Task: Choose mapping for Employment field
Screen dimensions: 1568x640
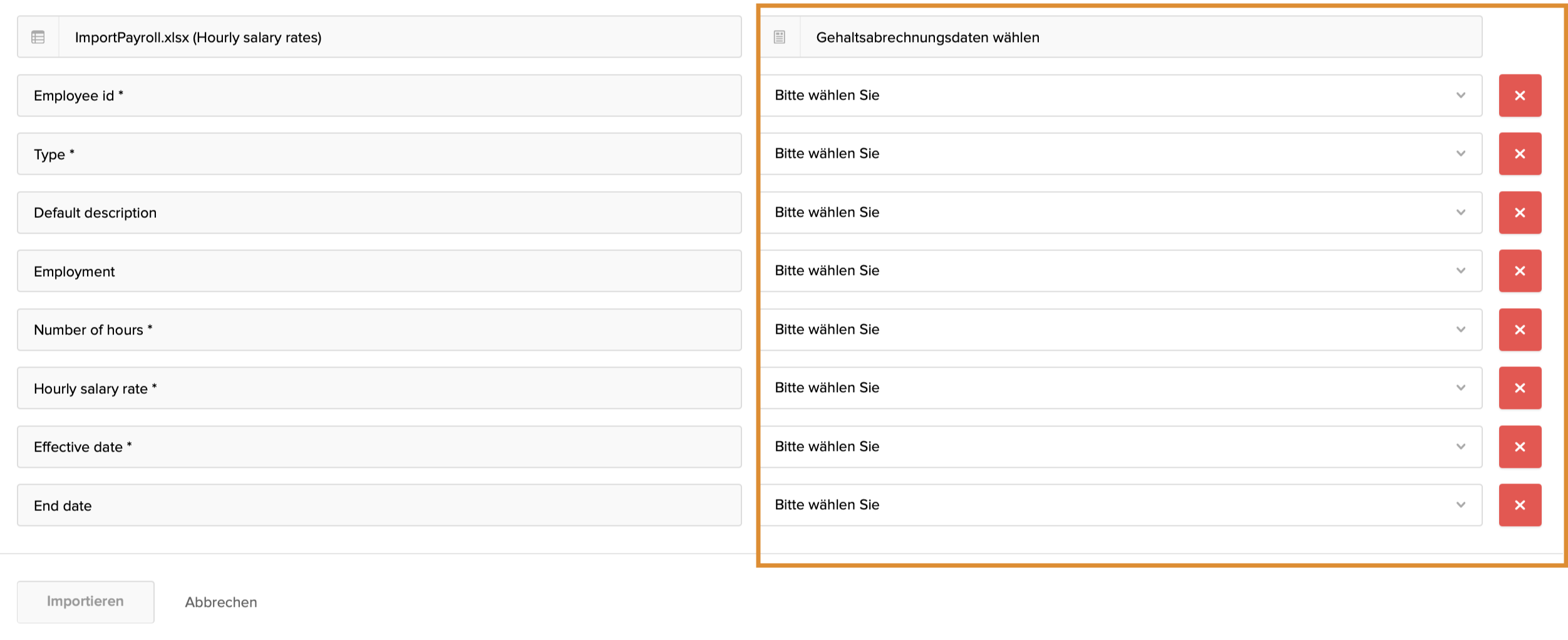Action: [1121, 271]
